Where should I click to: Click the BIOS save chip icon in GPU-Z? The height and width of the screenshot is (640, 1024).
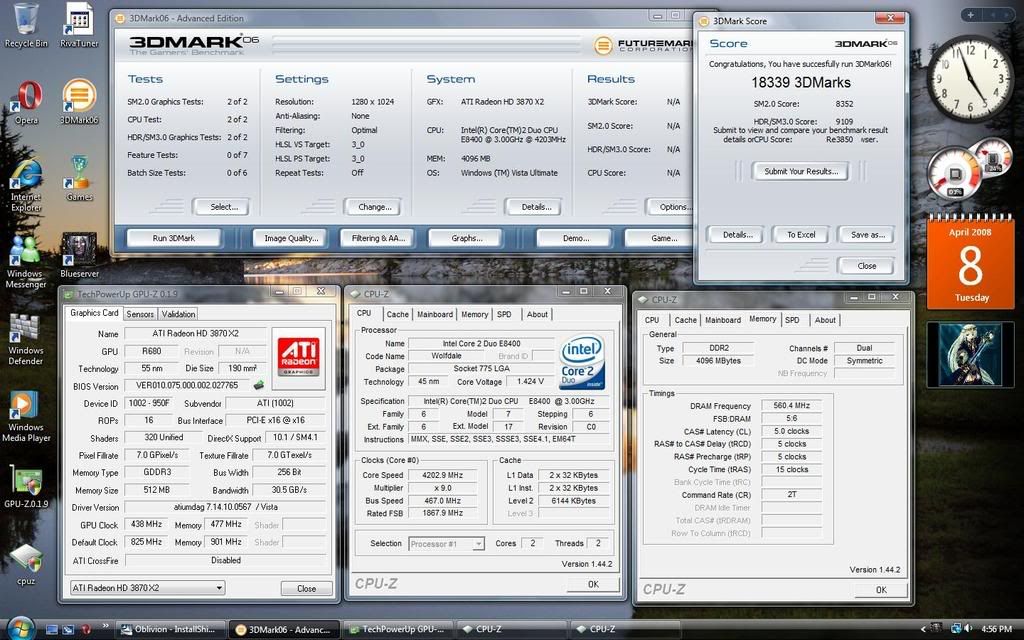coord(258,385)
